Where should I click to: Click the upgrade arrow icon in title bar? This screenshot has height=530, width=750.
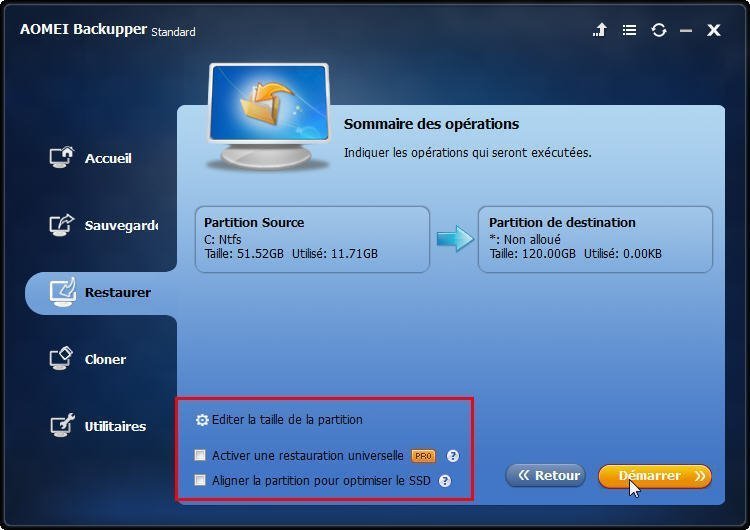(600, 30)
